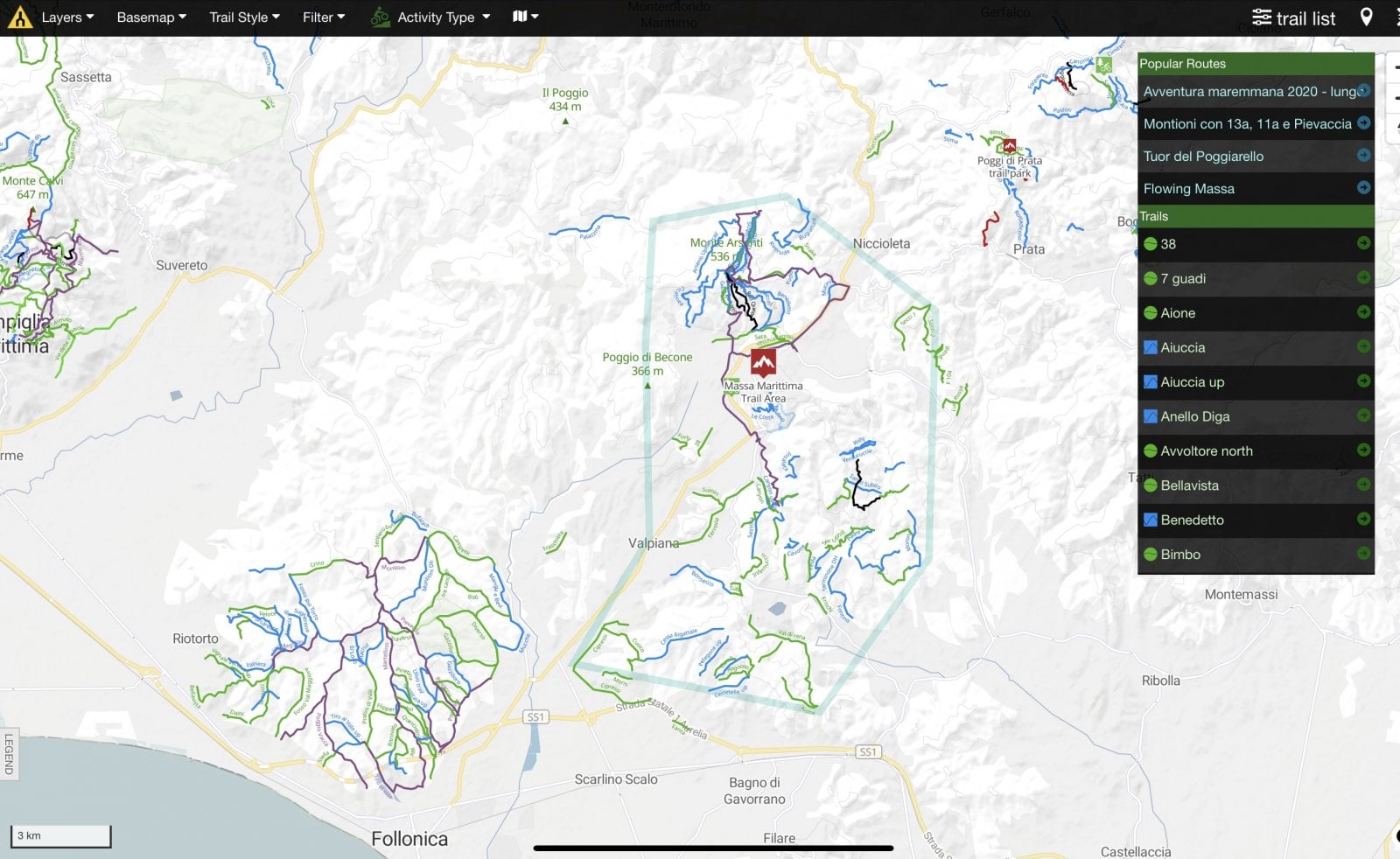This screenshot has height=859, width=1400.
Task: Click the Sassetta town label
Action: (86, 77)
